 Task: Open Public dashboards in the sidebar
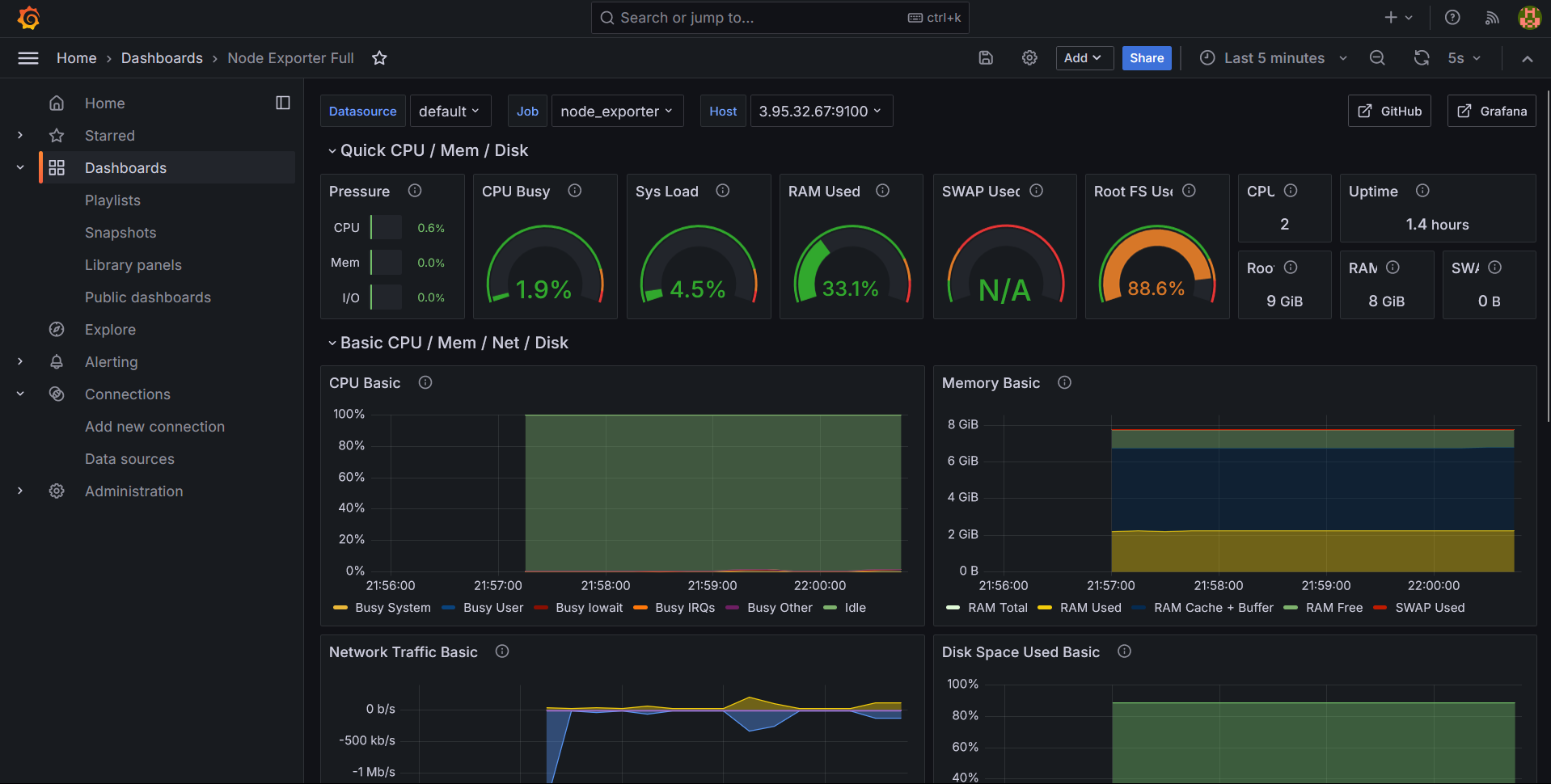coord(148,297)
